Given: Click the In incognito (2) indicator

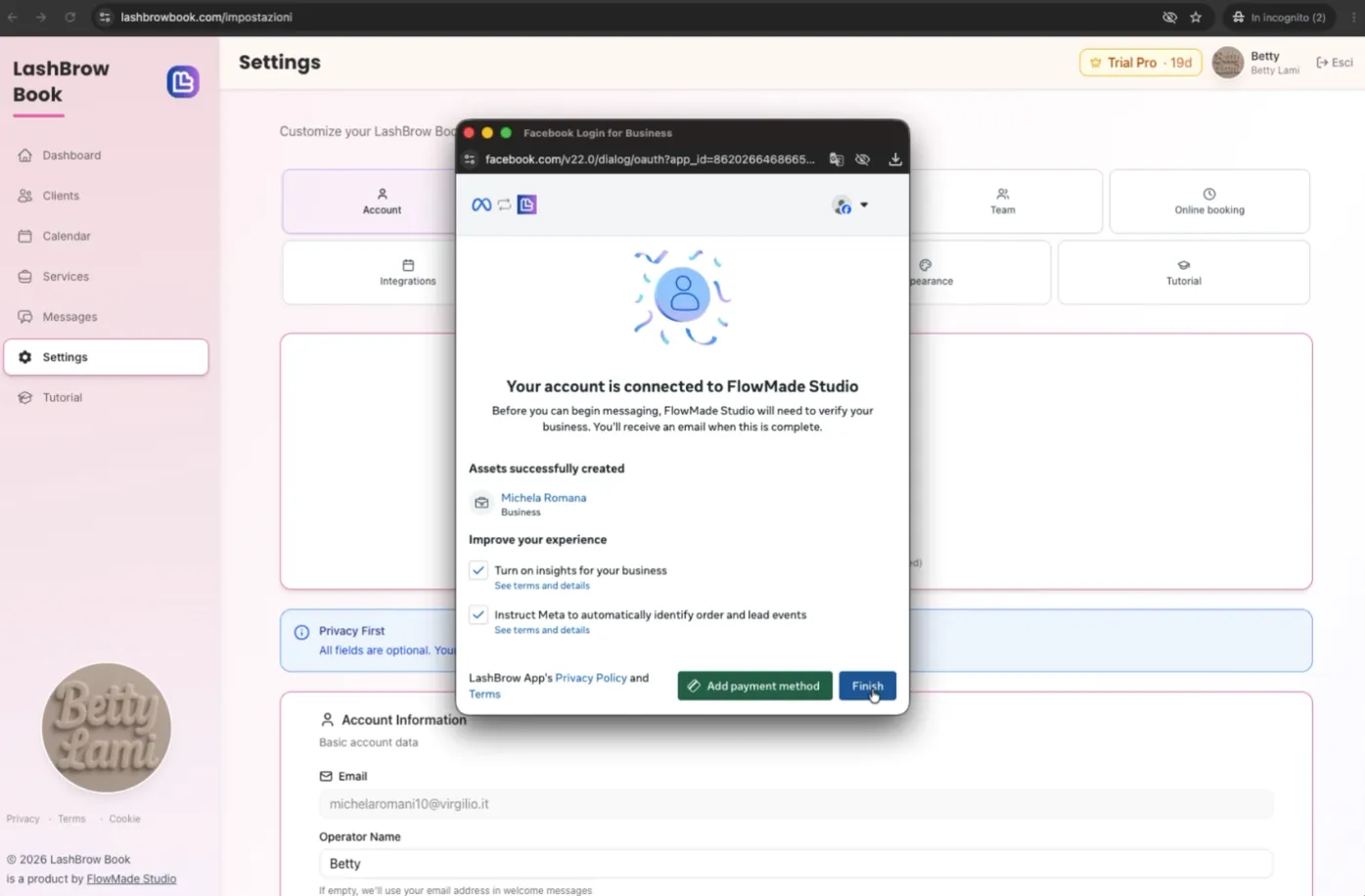Looking at the screenshot, I should click(1280, 18).
